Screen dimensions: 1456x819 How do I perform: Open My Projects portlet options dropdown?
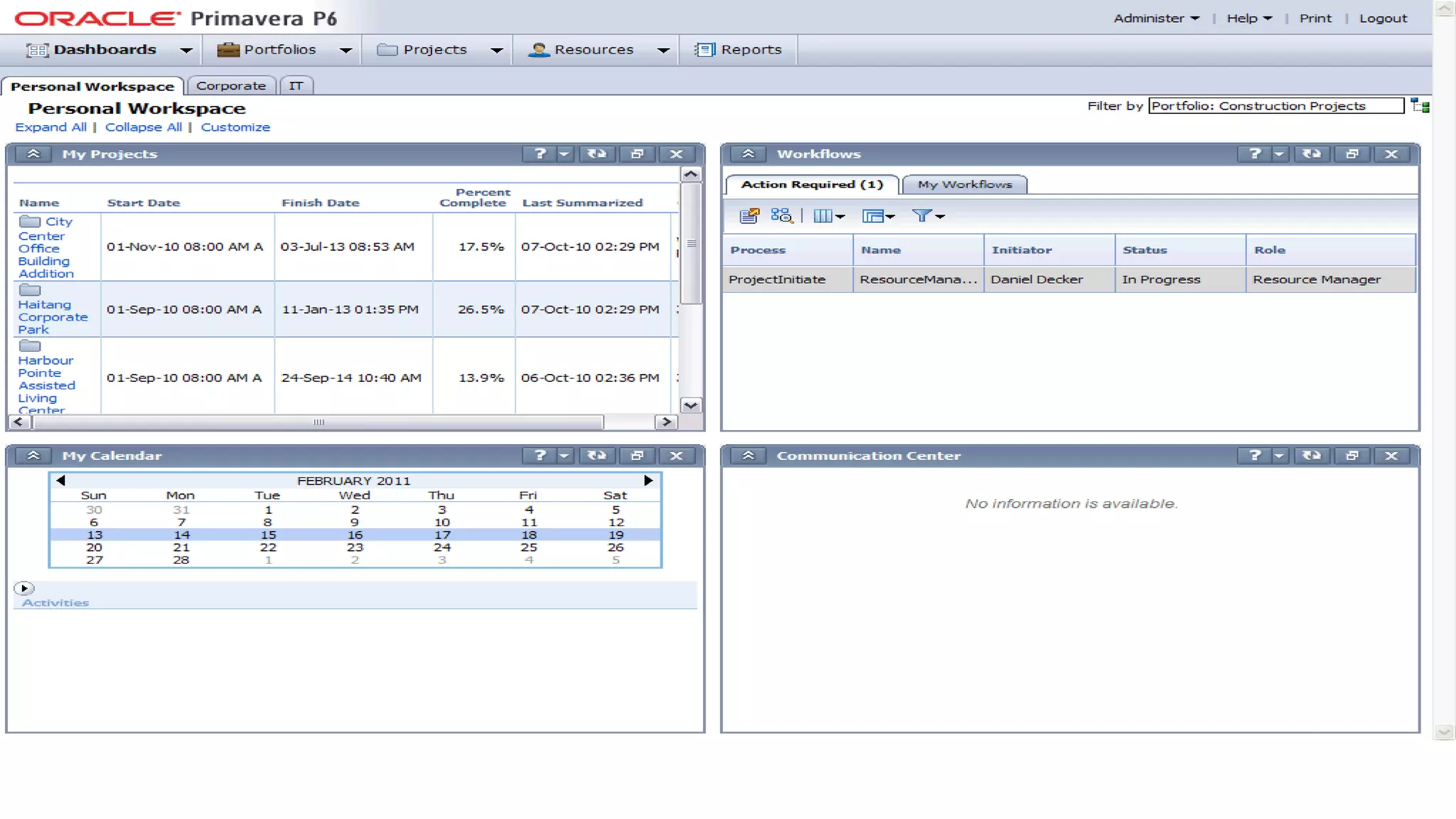564,154
